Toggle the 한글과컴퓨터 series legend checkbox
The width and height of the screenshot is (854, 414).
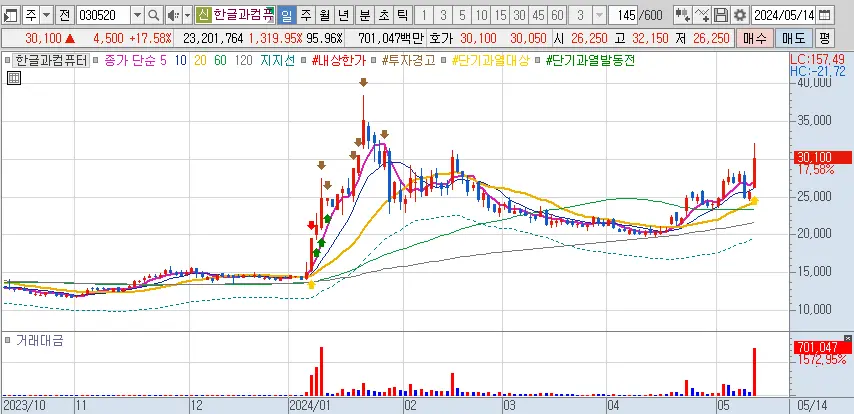point(8,60)
